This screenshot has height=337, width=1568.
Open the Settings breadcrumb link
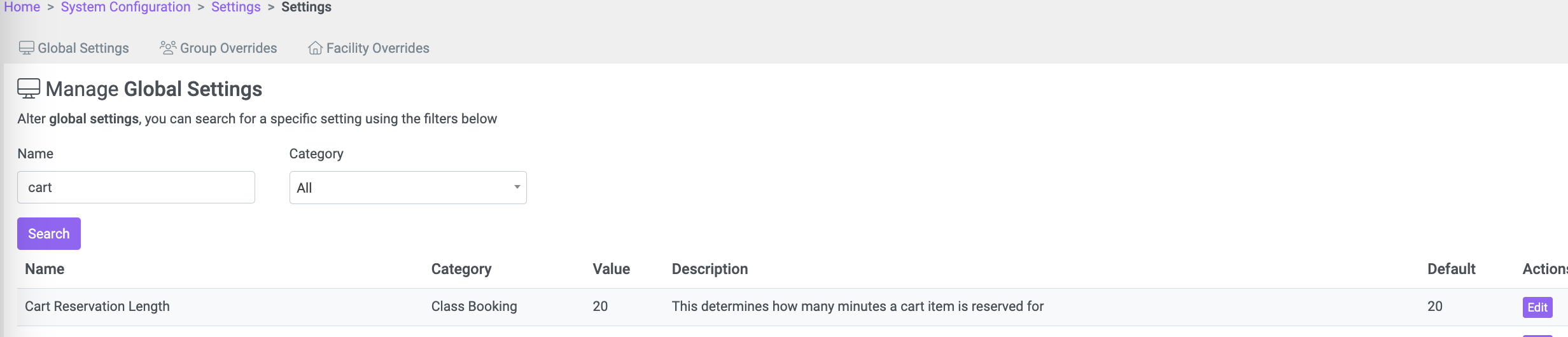coord(236,7)
